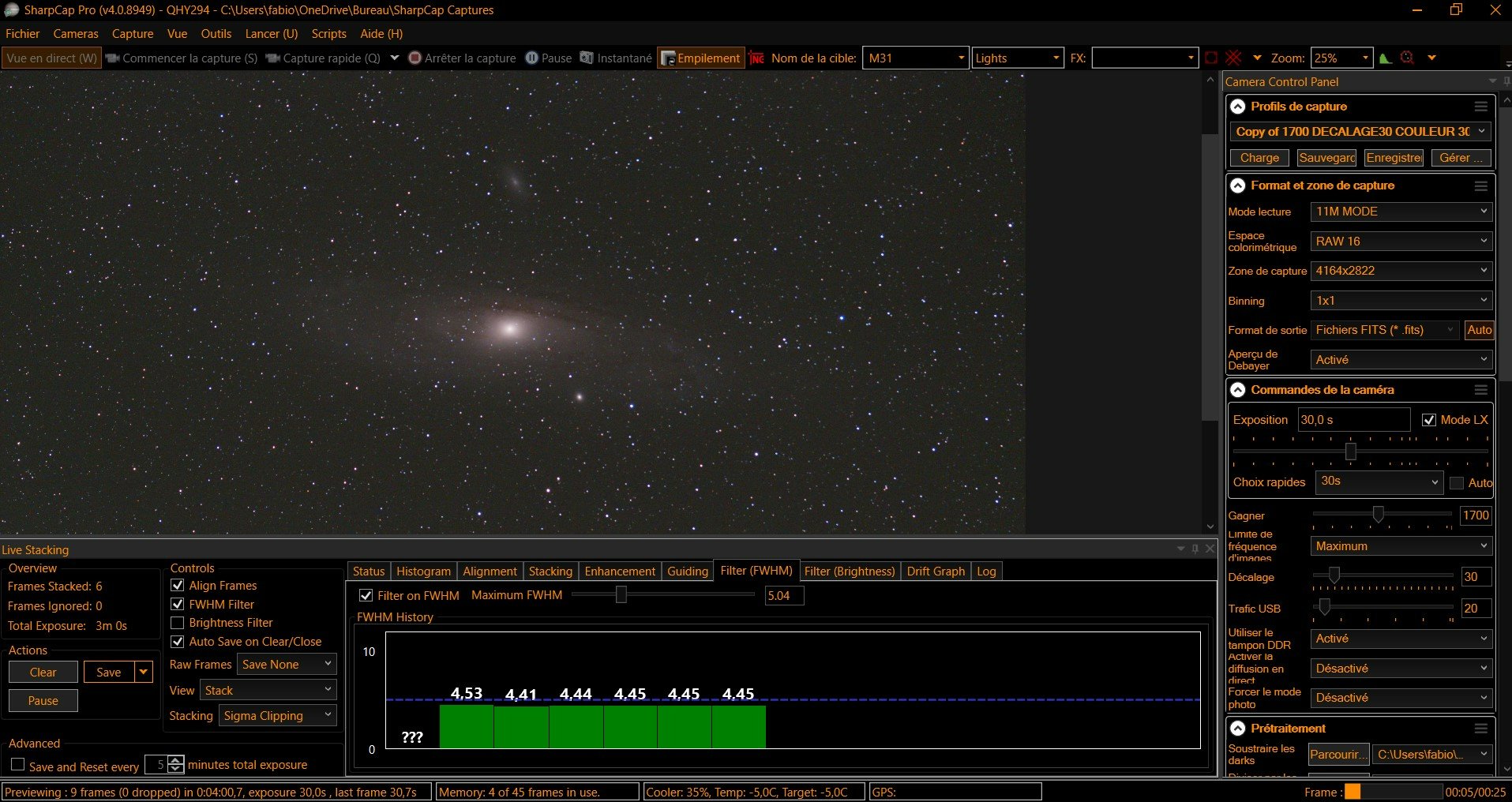Click the Charge profile button

pyautogui.click(x=1259, y=158)
